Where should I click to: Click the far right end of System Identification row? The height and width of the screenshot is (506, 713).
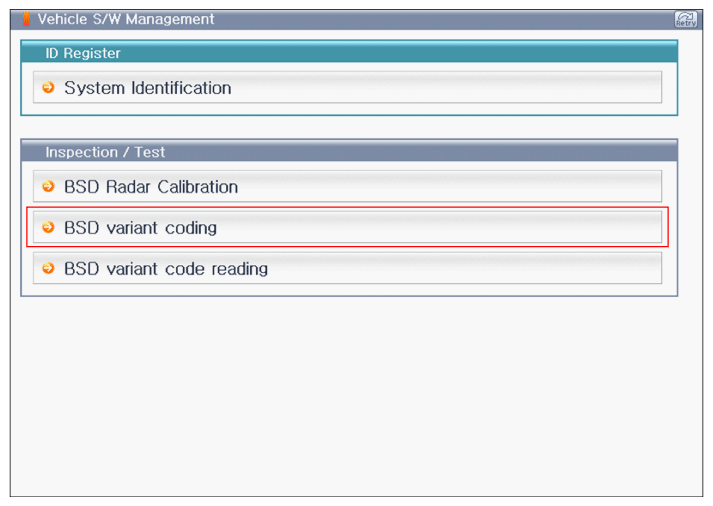[x=640, y=88]
